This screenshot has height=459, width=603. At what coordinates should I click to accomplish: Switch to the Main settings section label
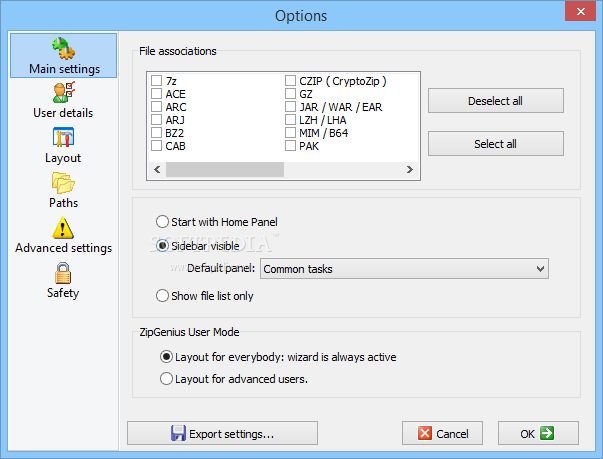point(64,69)
